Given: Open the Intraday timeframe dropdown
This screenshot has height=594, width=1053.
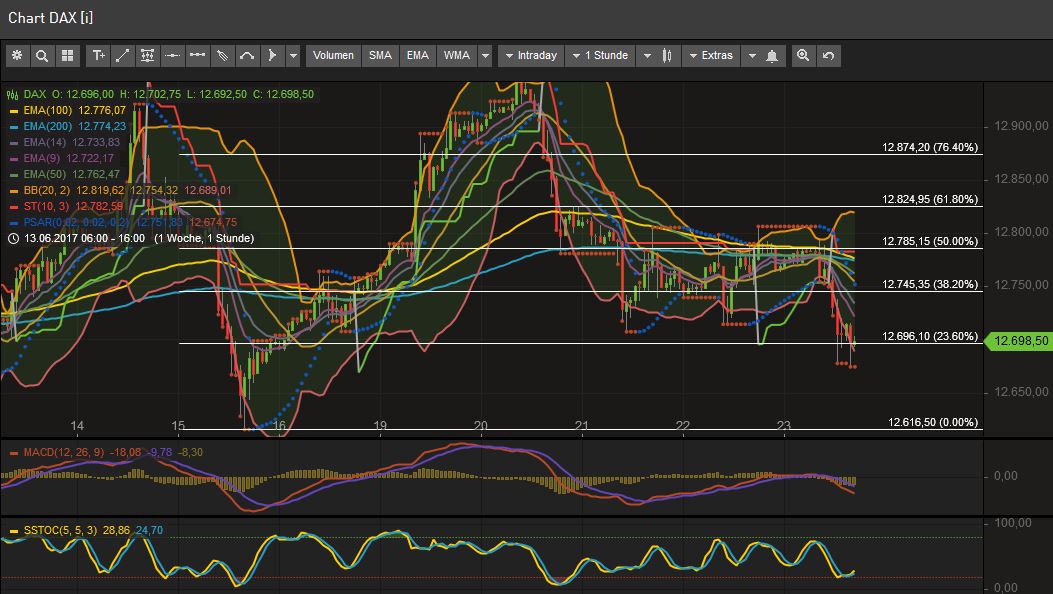Looking at the screenshot, I should 530,56.
